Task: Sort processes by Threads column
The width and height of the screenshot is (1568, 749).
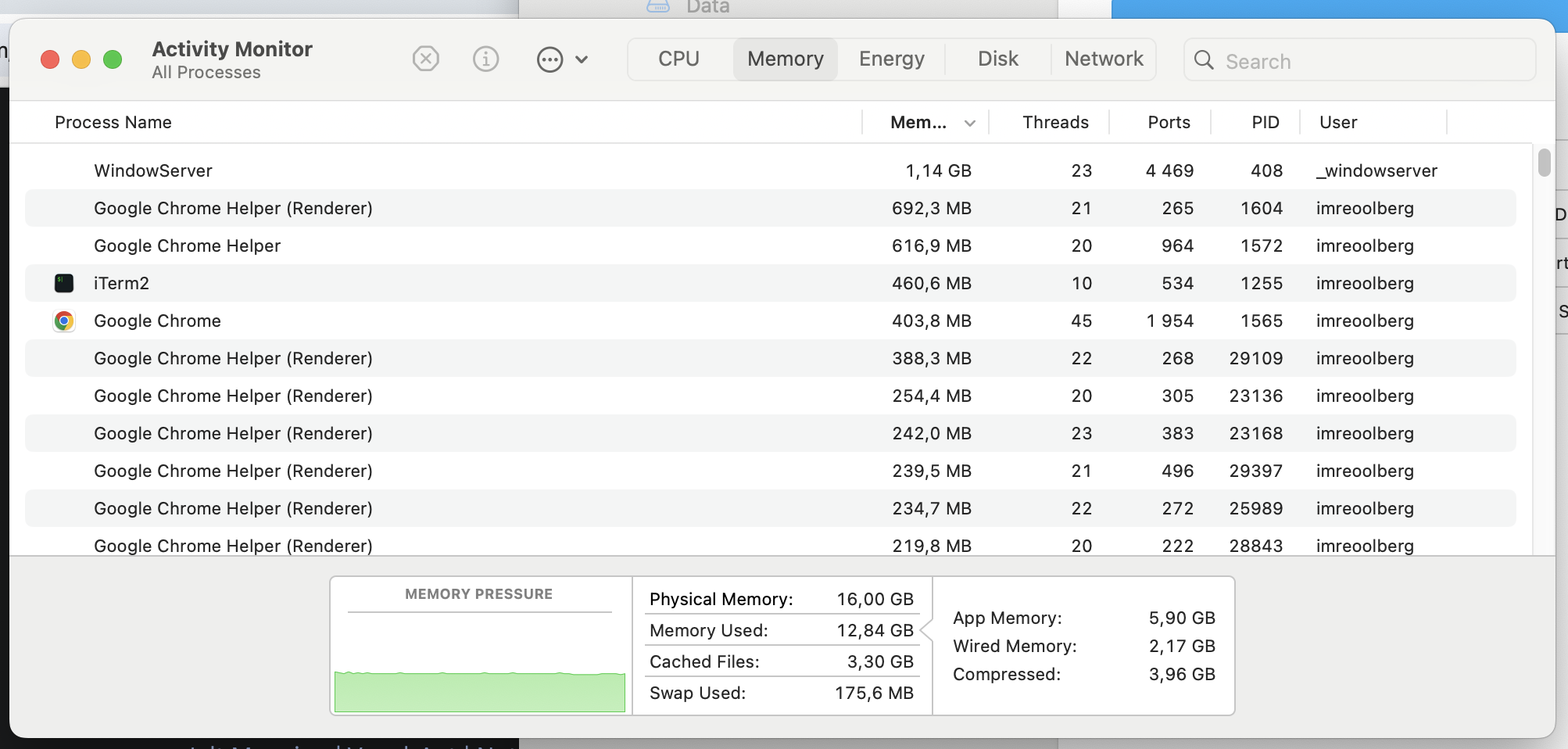Action: 1055,122
